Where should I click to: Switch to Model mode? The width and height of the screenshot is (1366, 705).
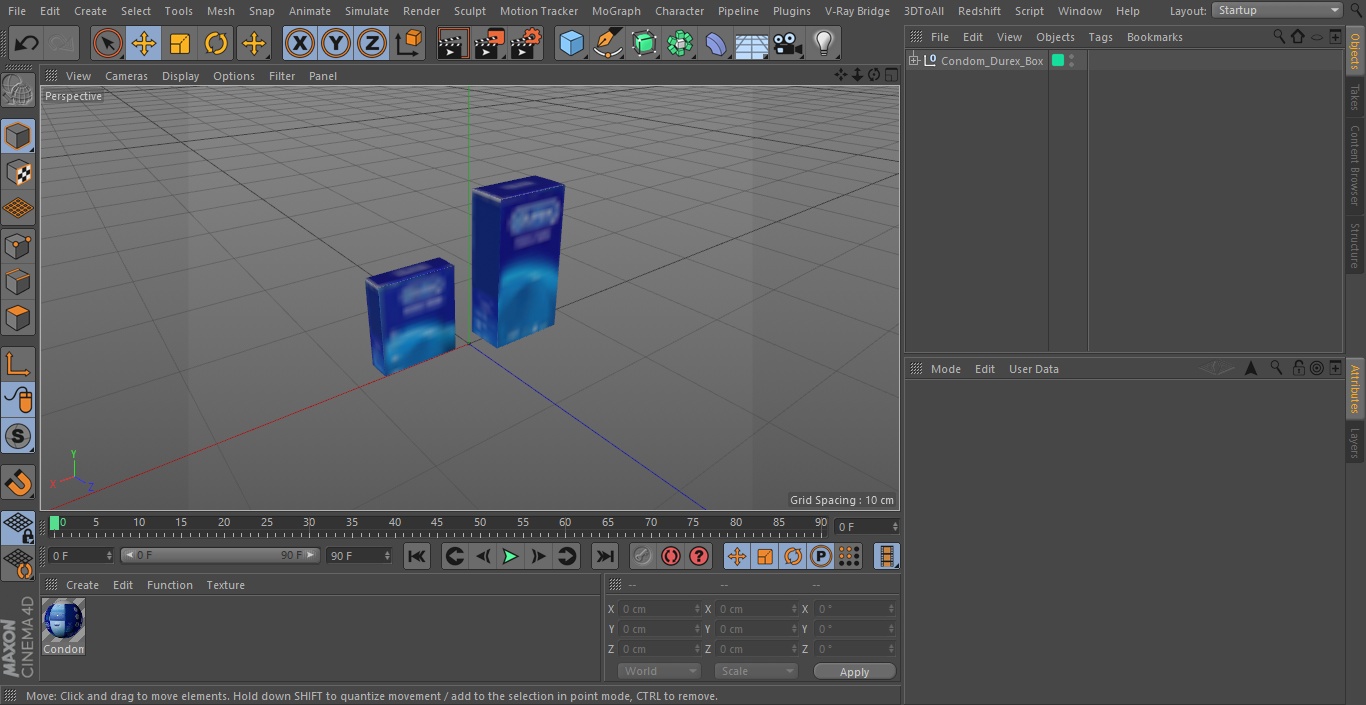(x=18, y=136)
